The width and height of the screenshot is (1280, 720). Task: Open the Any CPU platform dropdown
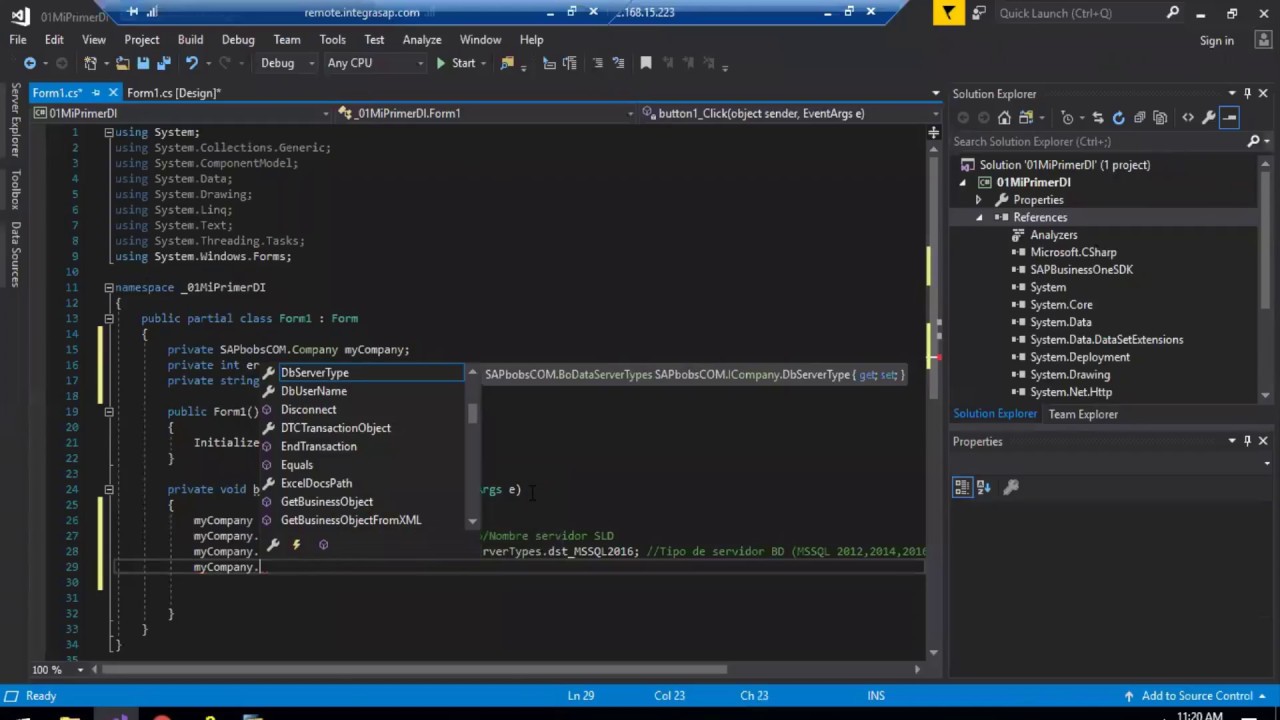[375, 63]
